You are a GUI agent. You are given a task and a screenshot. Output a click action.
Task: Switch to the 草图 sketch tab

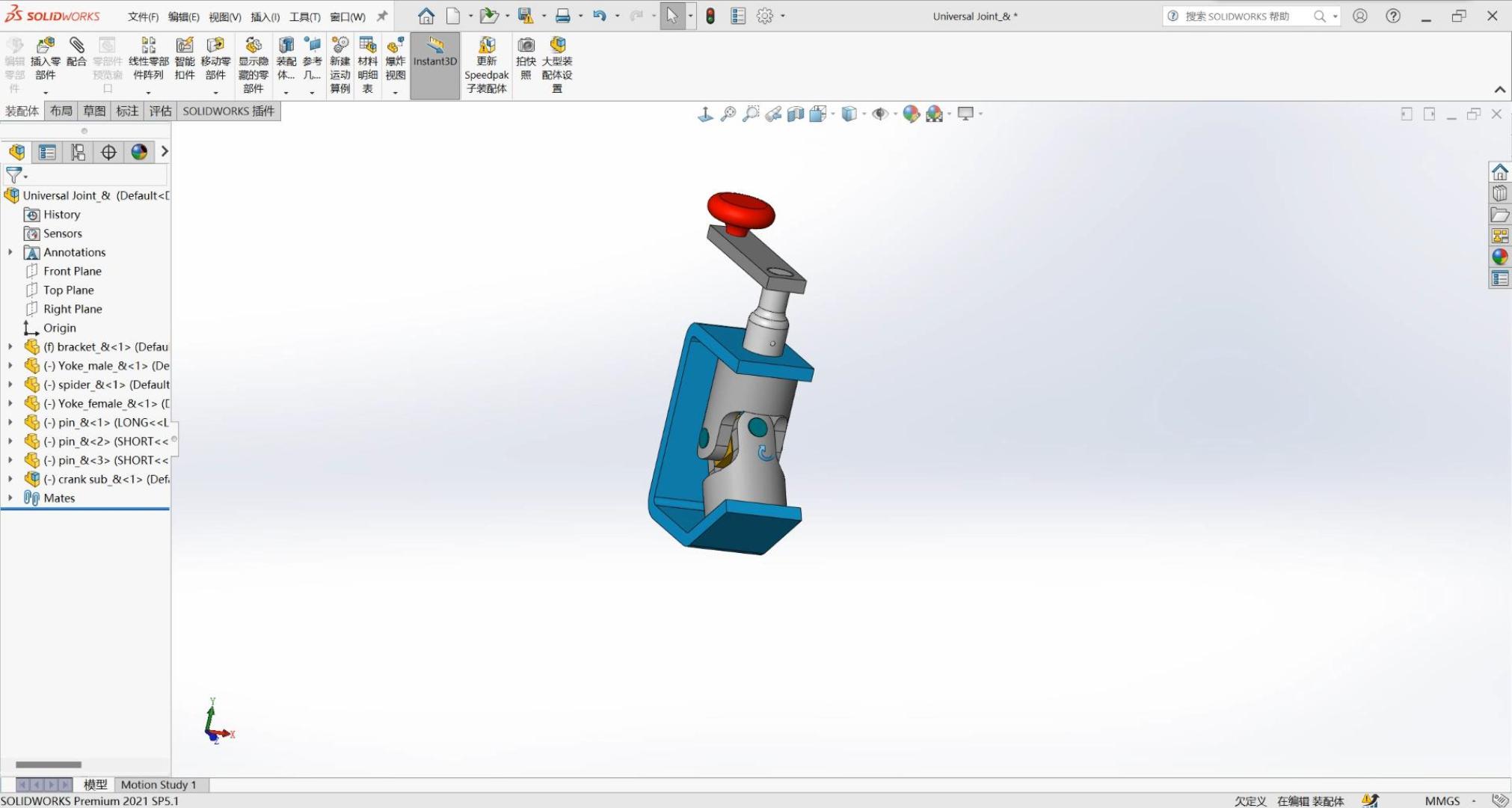(x=94, y=111)
